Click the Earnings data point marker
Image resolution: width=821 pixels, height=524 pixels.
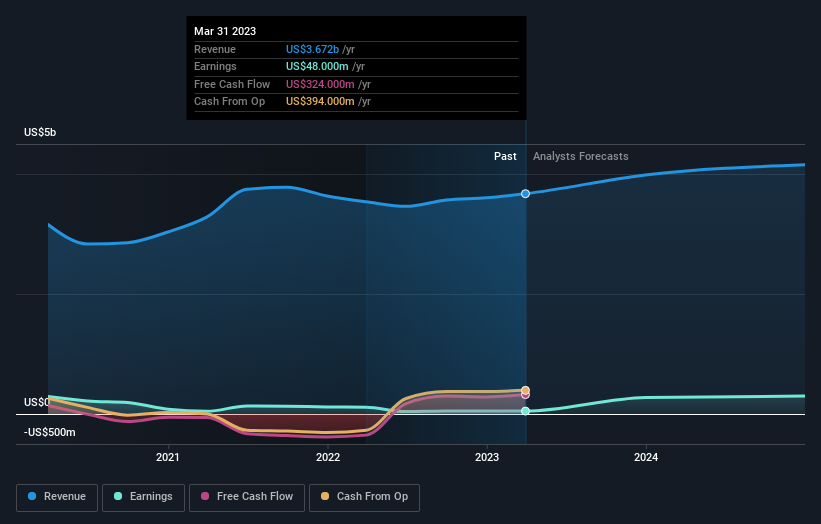click(525, 411)
